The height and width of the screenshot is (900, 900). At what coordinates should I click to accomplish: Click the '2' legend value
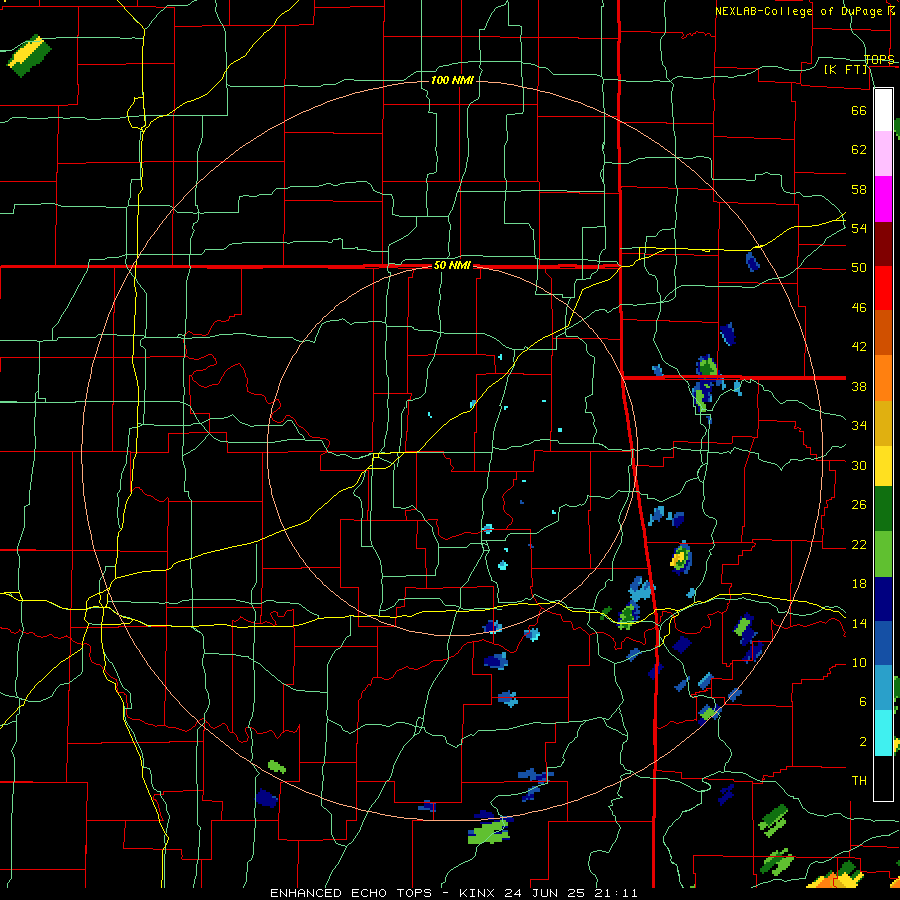tap(862, 742)
